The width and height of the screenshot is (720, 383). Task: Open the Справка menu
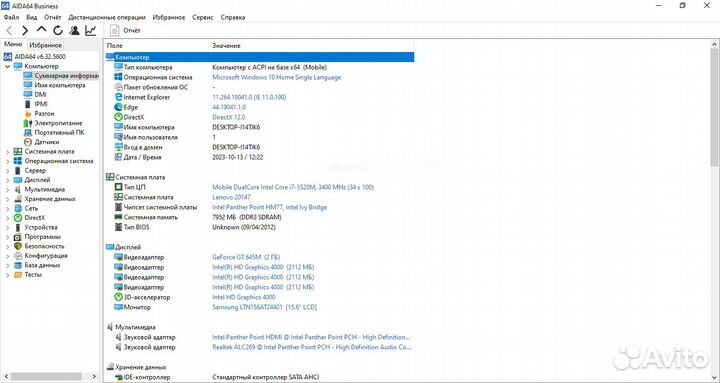point(233,17)
